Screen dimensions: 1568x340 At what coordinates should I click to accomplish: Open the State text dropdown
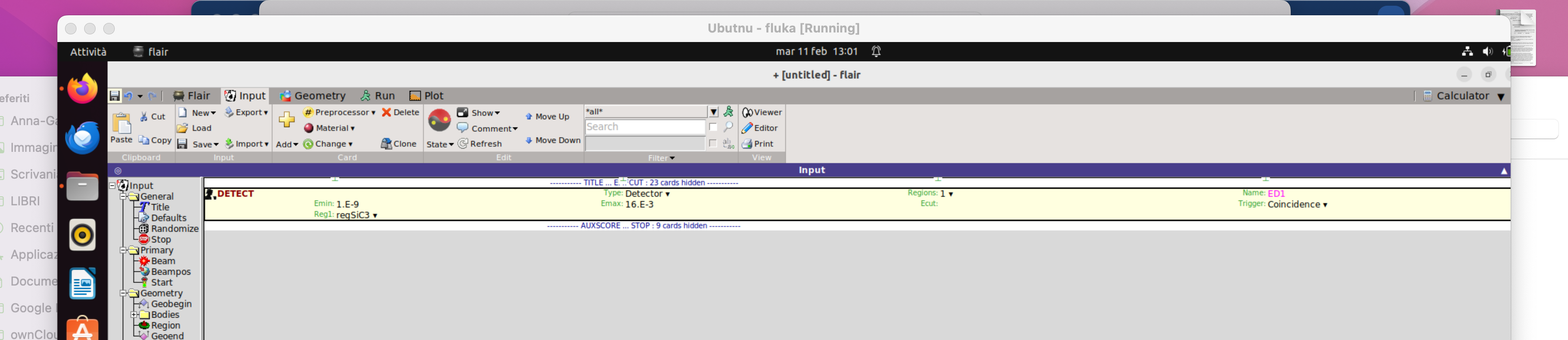point(440,144)
